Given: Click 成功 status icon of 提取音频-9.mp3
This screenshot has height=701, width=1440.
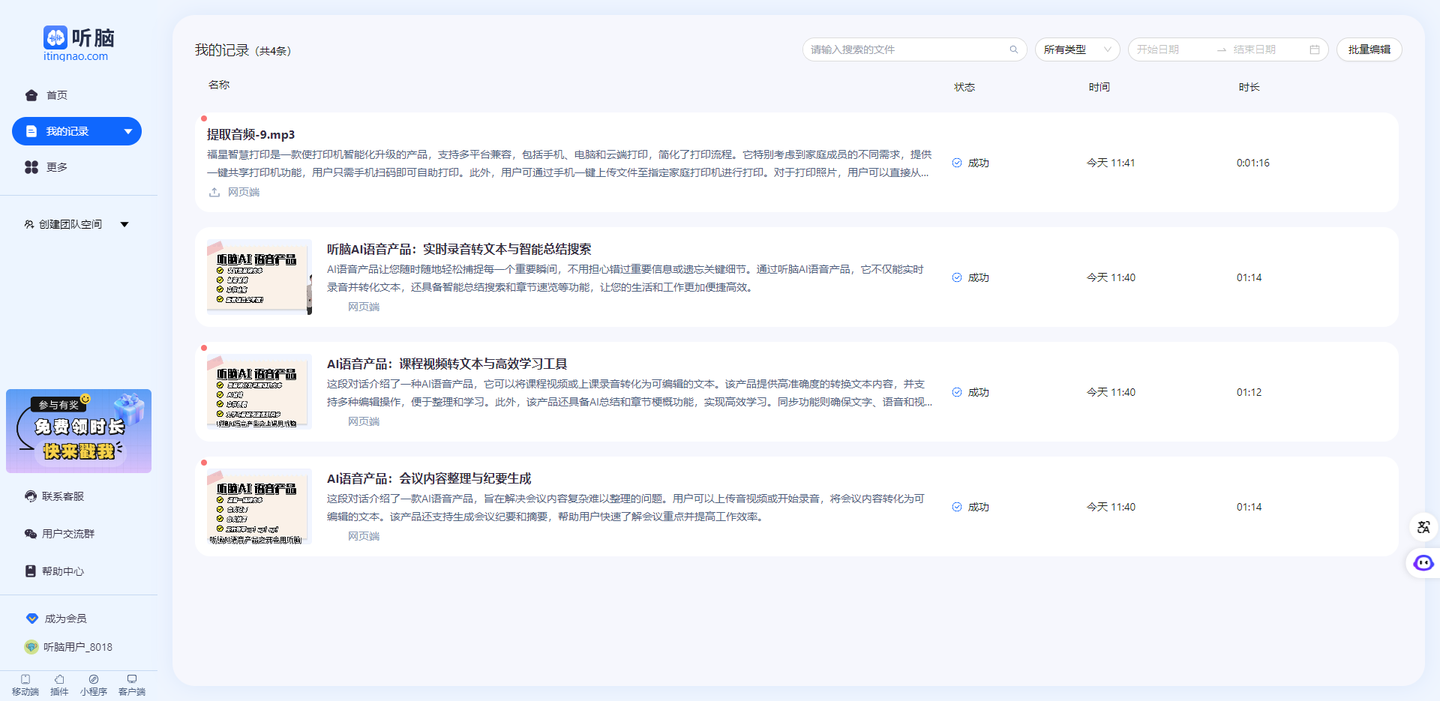Looking at the screenshot, I should [x=957, y=162].
